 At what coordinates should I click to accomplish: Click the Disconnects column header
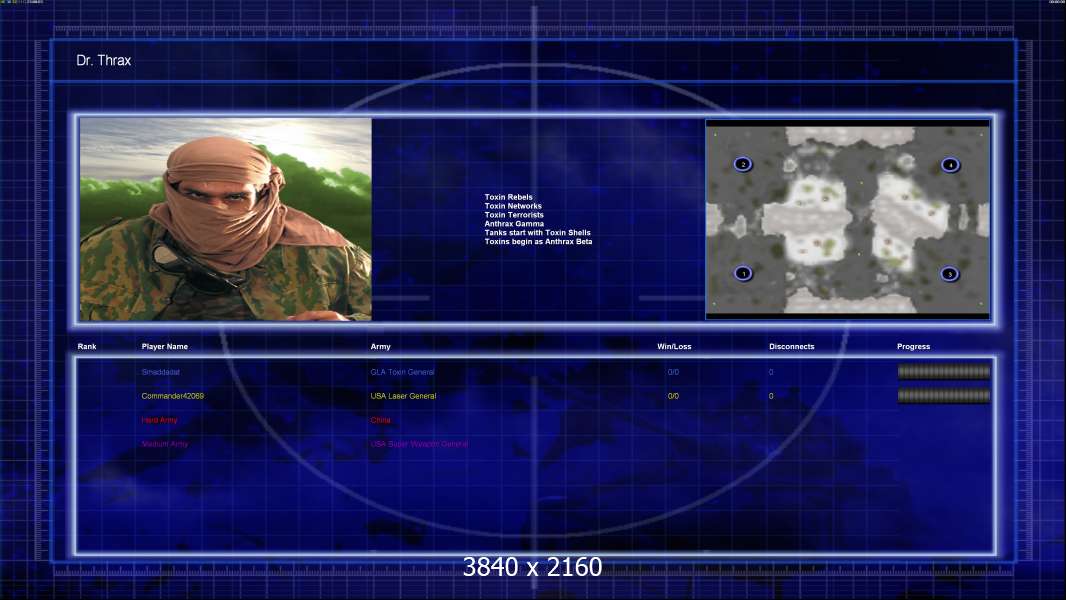click(x=791, y=347)
